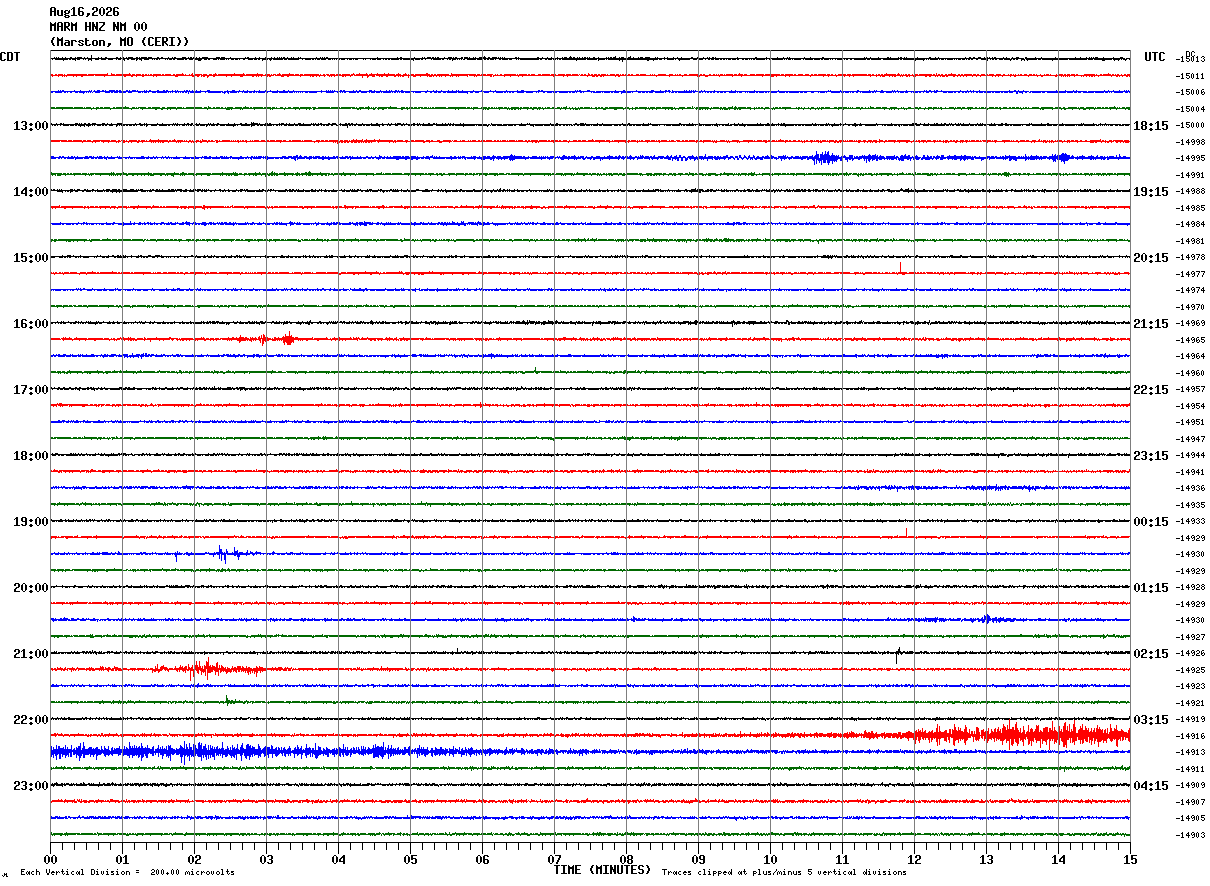Click the DC offset value -15011
This screenshot has height=886, width=1210.
[1190, 76]
